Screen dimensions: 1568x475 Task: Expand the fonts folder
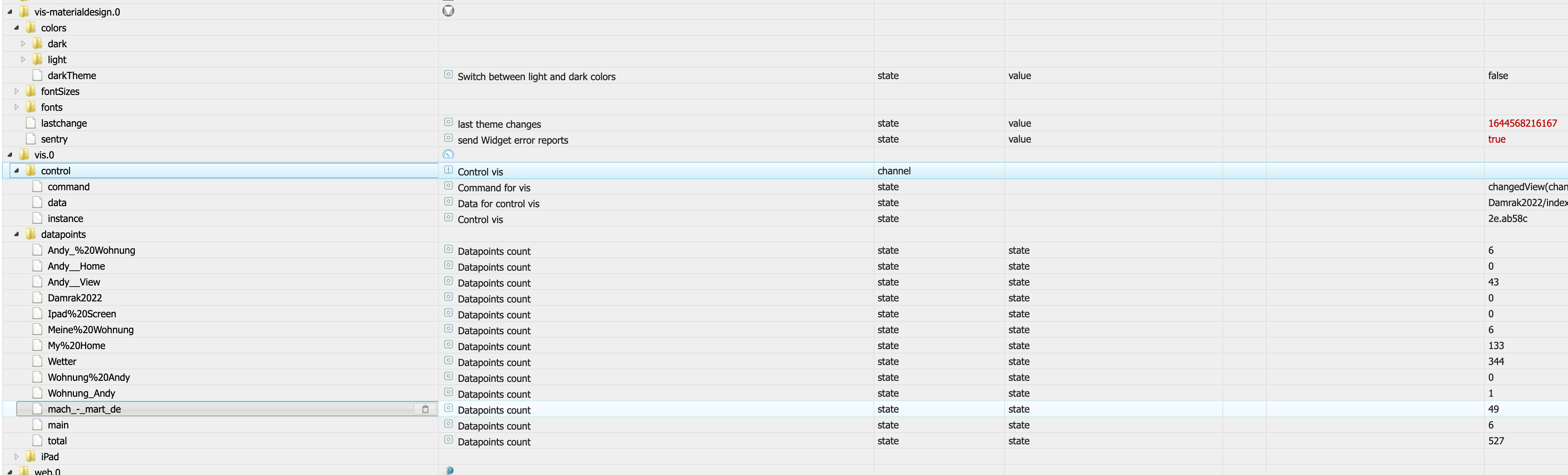[16, 107]
